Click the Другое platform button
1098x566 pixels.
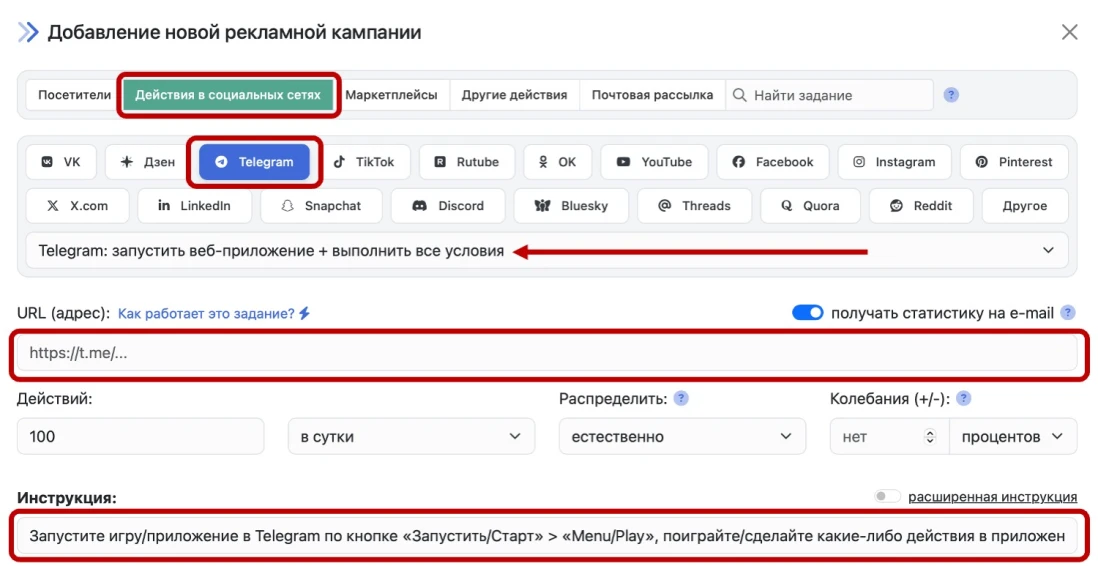(1024, 206)
